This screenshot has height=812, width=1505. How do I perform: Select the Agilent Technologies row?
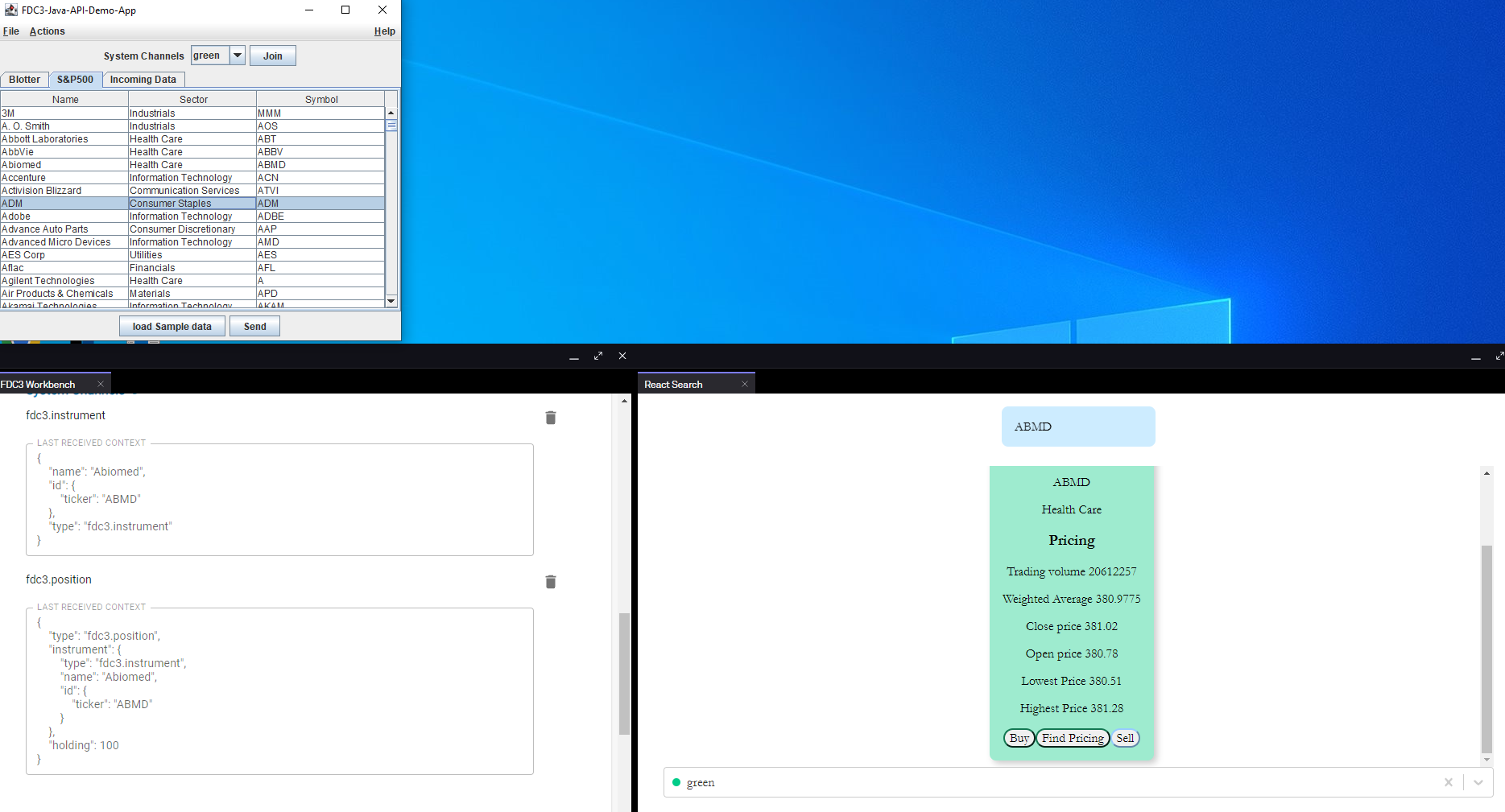pyautogui.click(x=192, y=281)
